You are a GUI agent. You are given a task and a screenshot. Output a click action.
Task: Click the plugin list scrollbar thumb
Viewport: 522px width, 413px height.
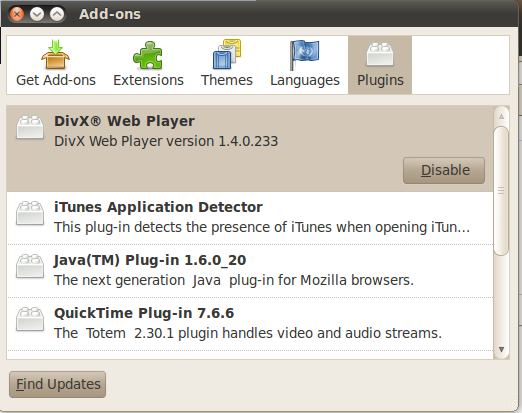(x=501, y=191)
